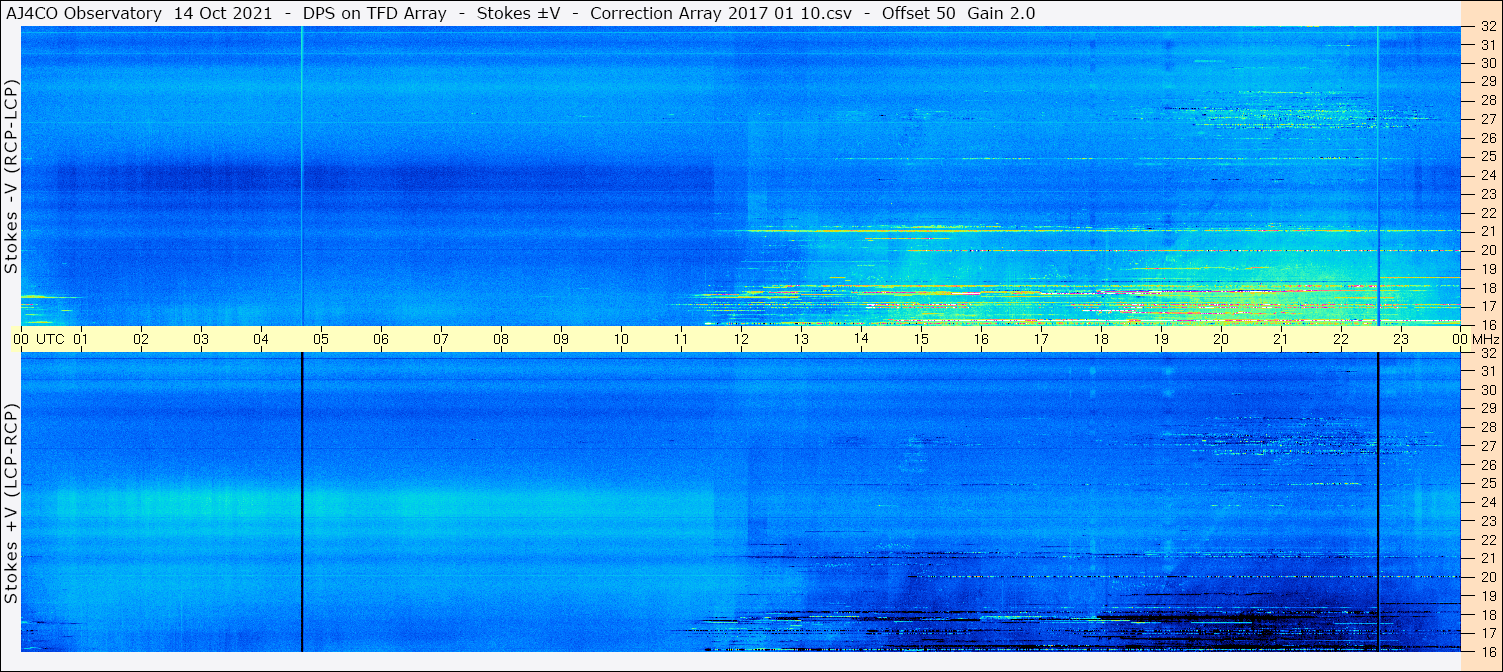Screen dimensions: 1503x672
Task: Click the '14' hour label on time axis
Action: pos(861,339)
